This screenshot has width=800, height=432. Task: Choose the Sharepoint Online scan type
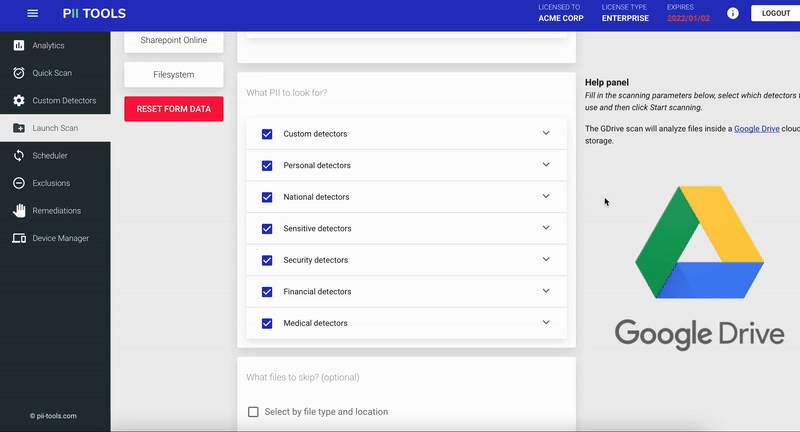[x=173, y=40]
